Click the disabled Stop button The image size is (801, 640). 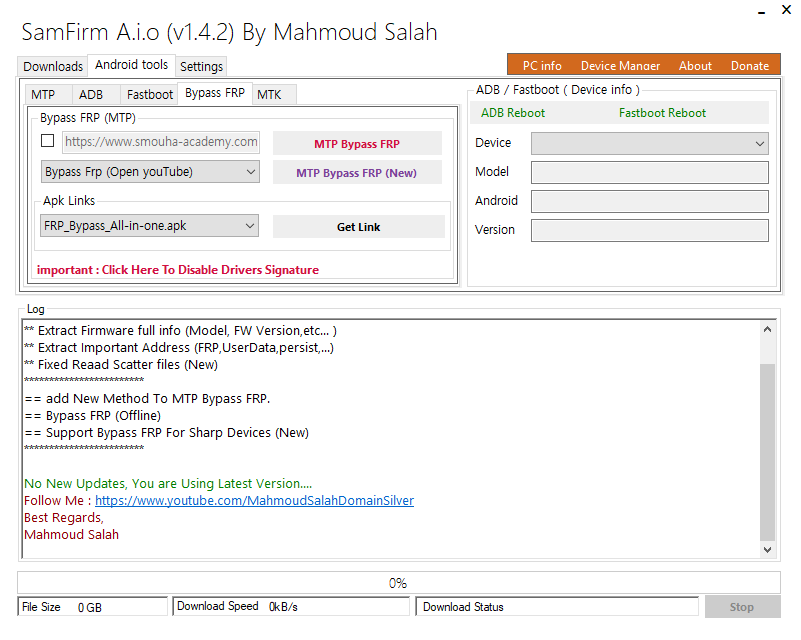pyautogui.click(x=742, y=607)
